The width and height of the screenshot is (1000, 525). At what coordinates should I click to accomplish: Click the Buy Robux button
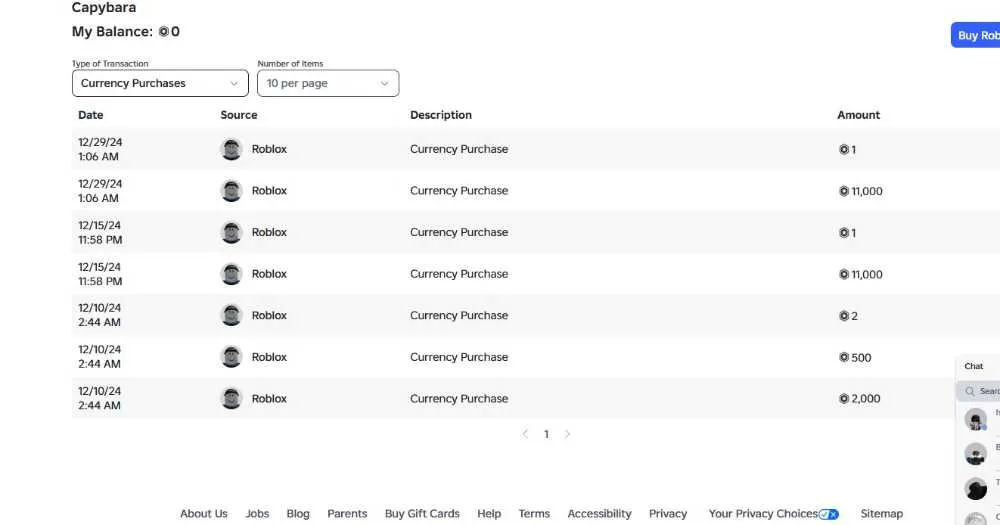click(976, 35)
